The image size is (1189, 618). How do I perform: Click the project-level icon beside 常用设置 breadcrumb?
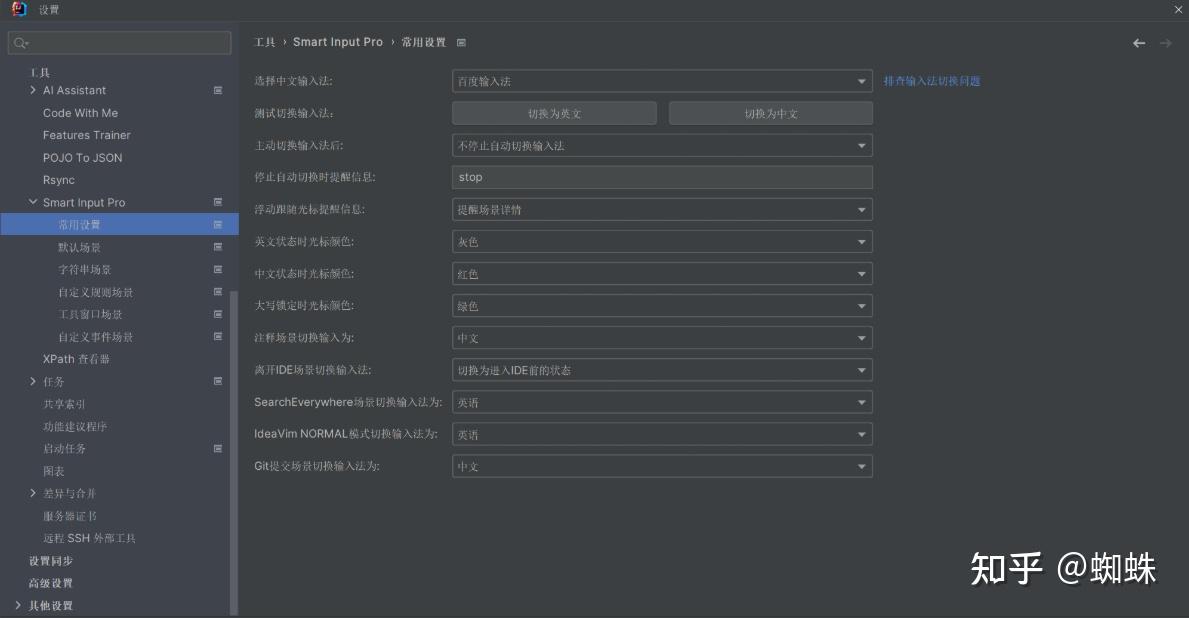point(461,42)
